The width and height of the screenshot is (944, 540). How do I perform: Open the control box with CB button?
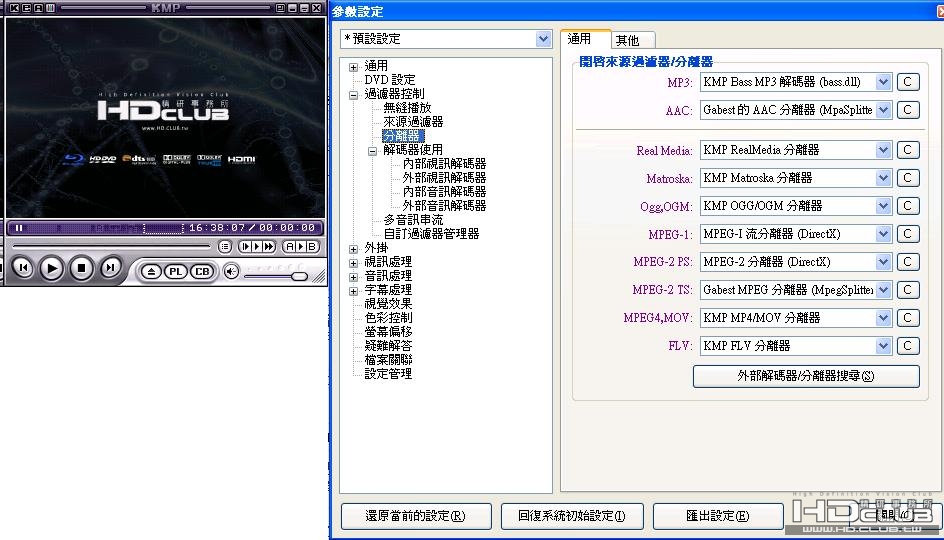pos(202,272)
